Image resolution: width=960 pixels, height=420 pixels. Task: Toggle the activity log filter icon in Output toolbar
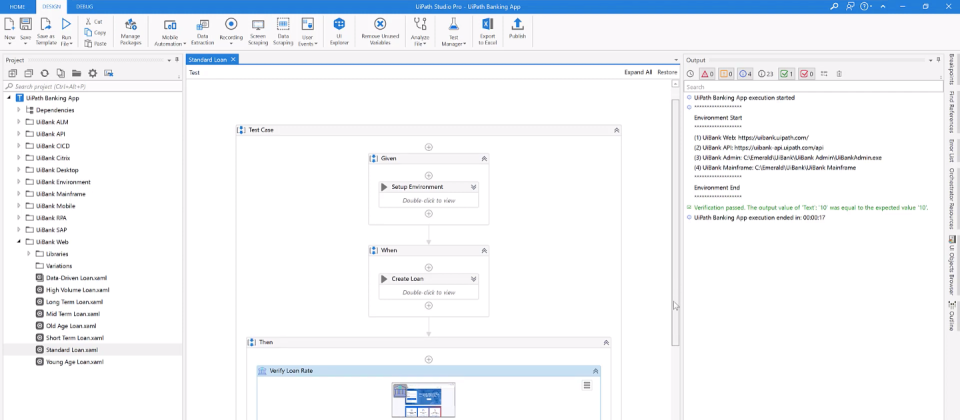click(x=824, y=74)
